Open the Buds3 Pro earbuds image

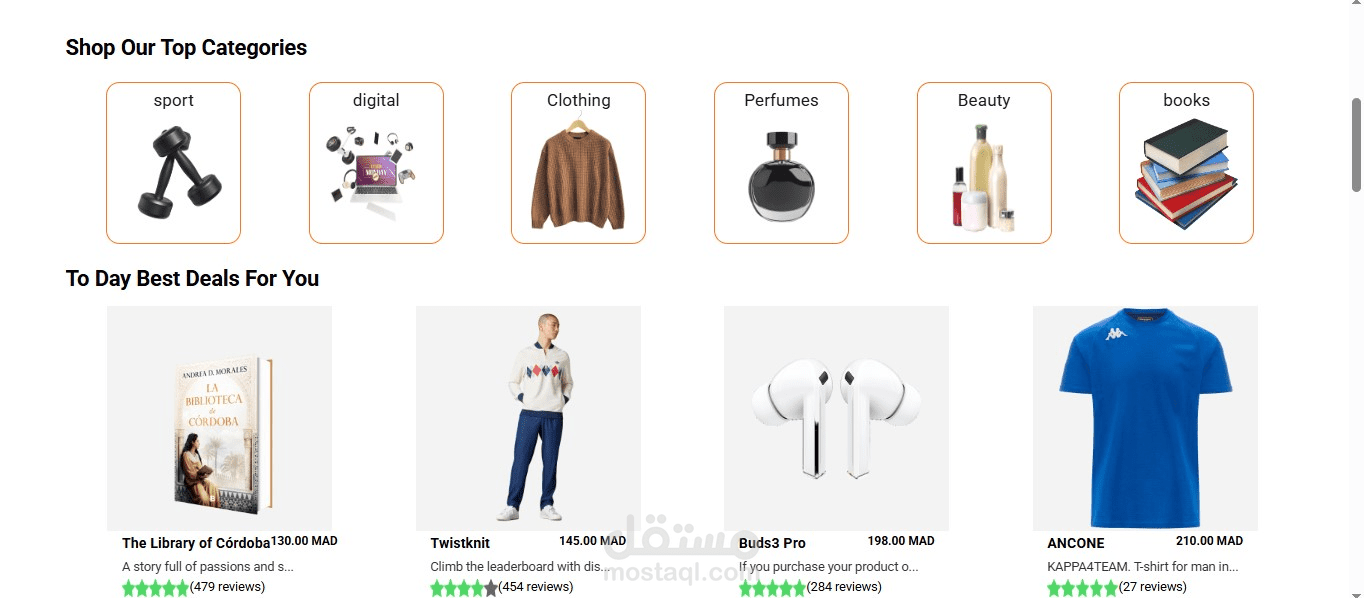(836, 418)
